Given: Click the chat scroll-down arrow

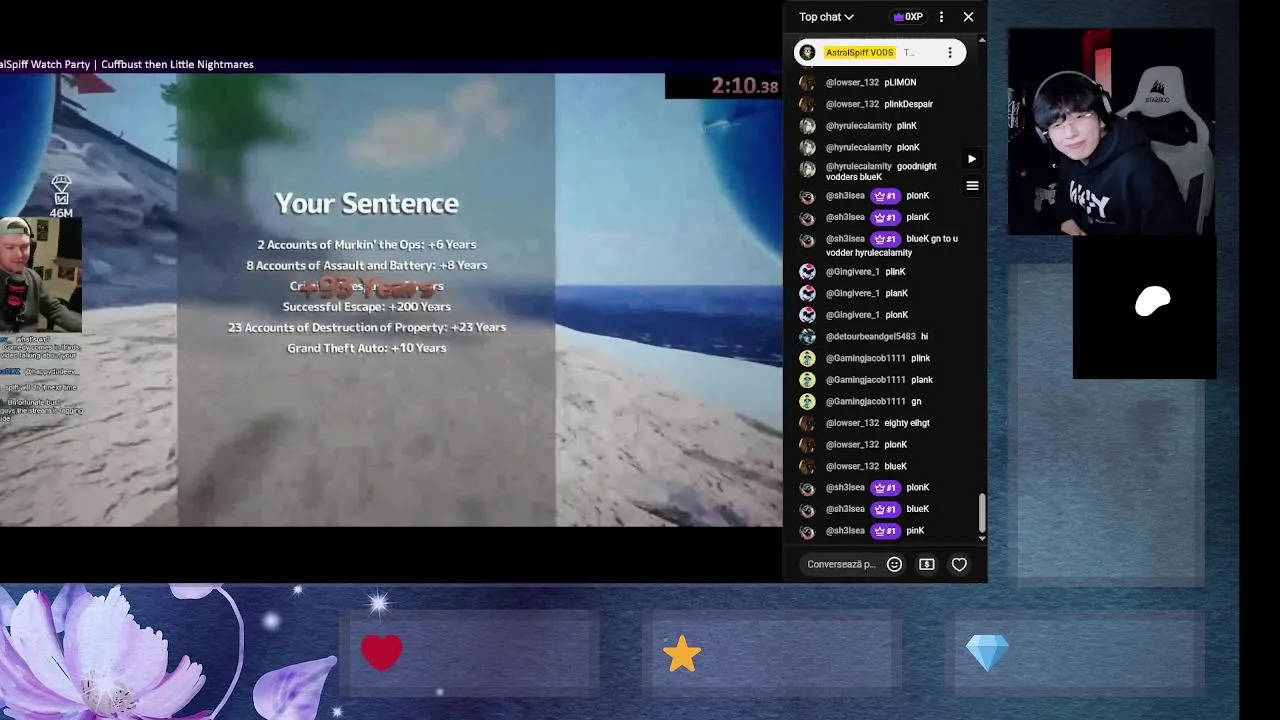Looking at the screenshot, I should (982, 538).
